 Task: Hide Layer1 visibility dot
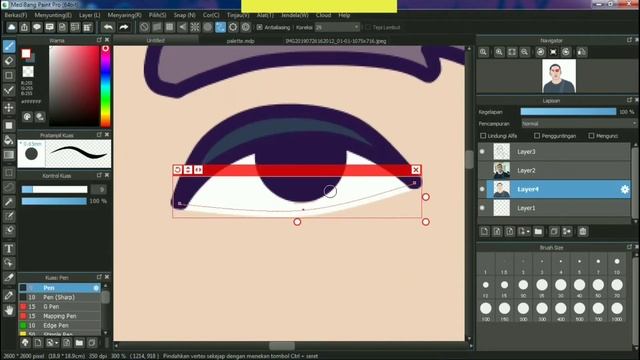tap(482, 208)
